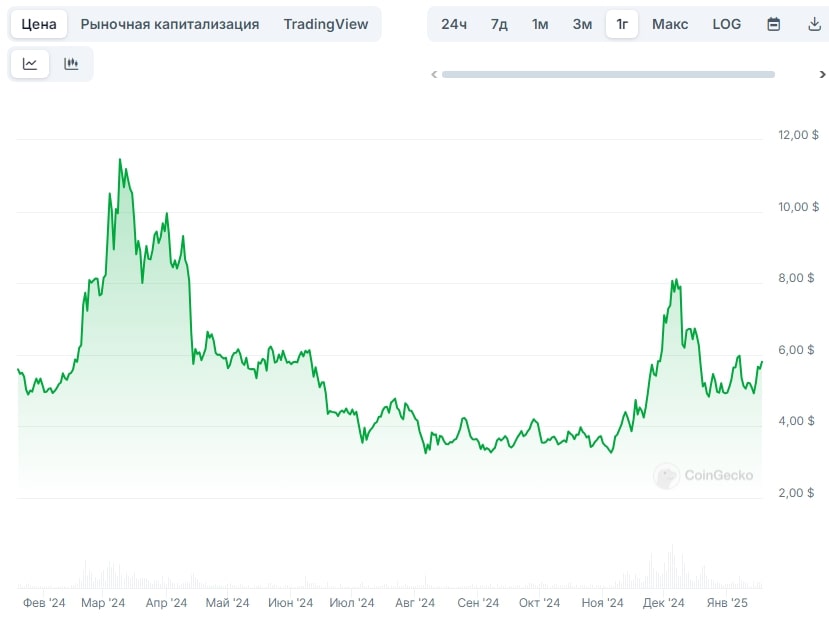
Task: Set time range to Макс
Action: coord(670,24)
